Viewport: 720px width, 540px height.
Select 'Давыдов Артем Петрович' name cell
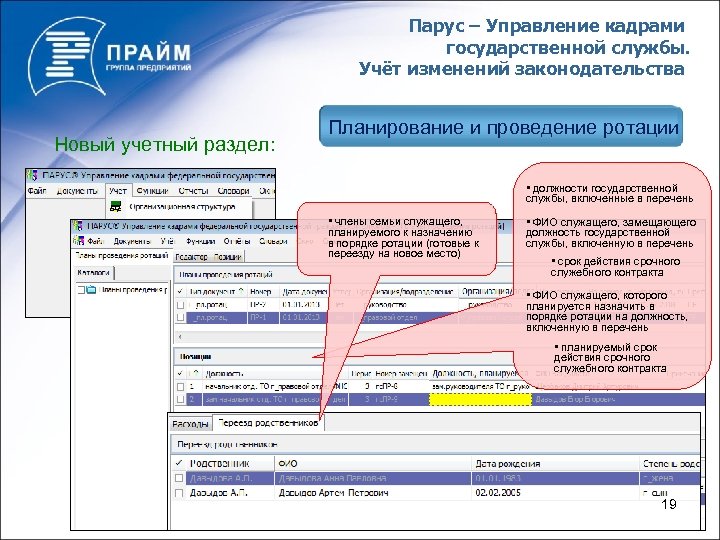pyautogui.click(x=333, y=493)
